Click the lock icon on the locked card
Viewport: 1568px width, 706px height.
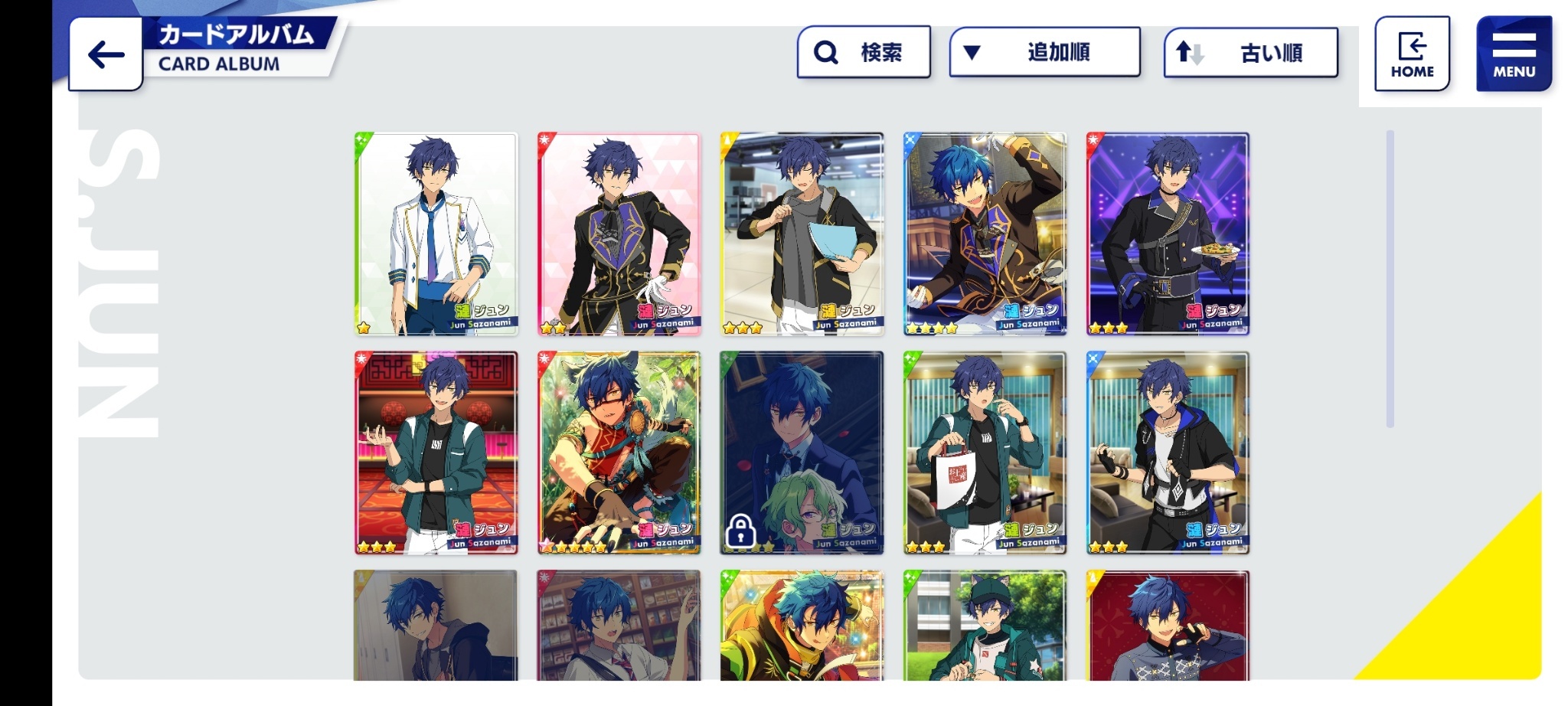[740, 530]
